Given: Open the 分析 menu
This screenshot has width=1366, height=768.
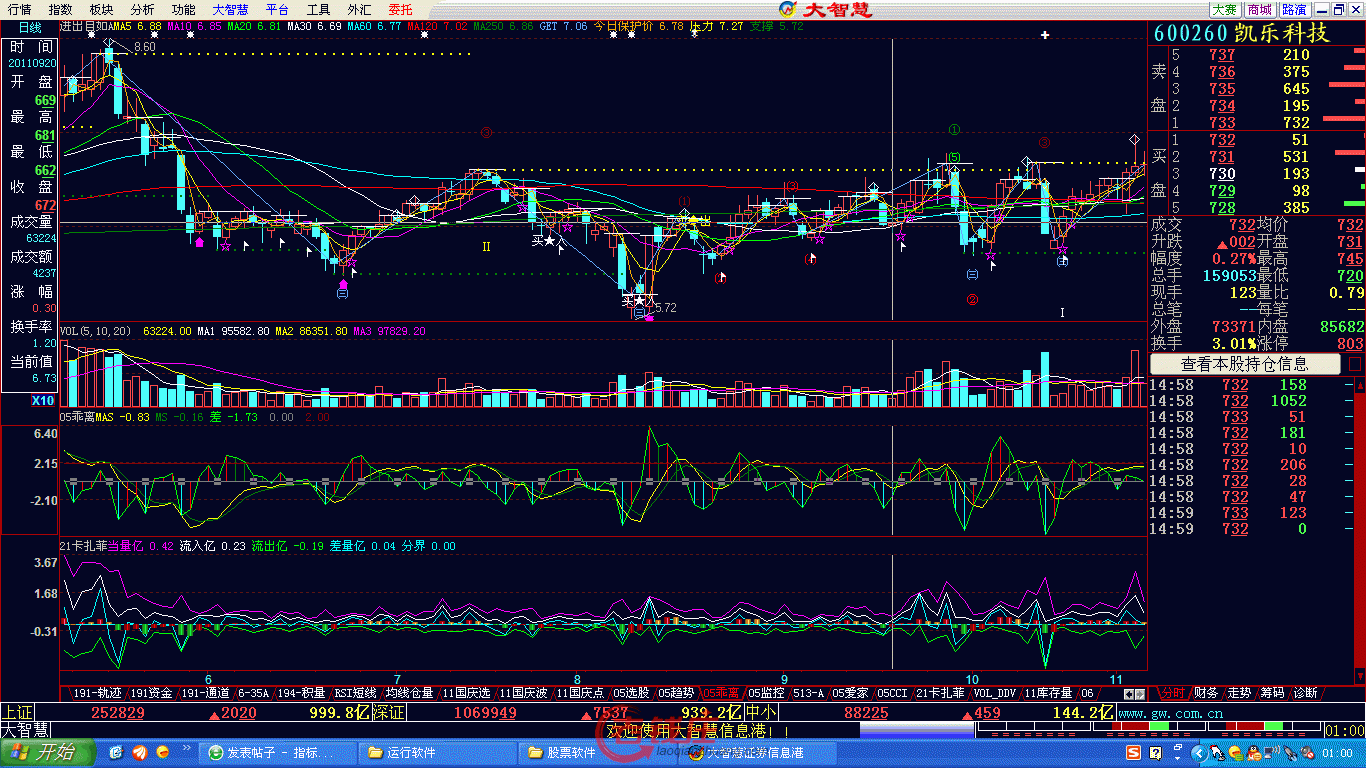Looking at the screenshot, I should (142, 9).
